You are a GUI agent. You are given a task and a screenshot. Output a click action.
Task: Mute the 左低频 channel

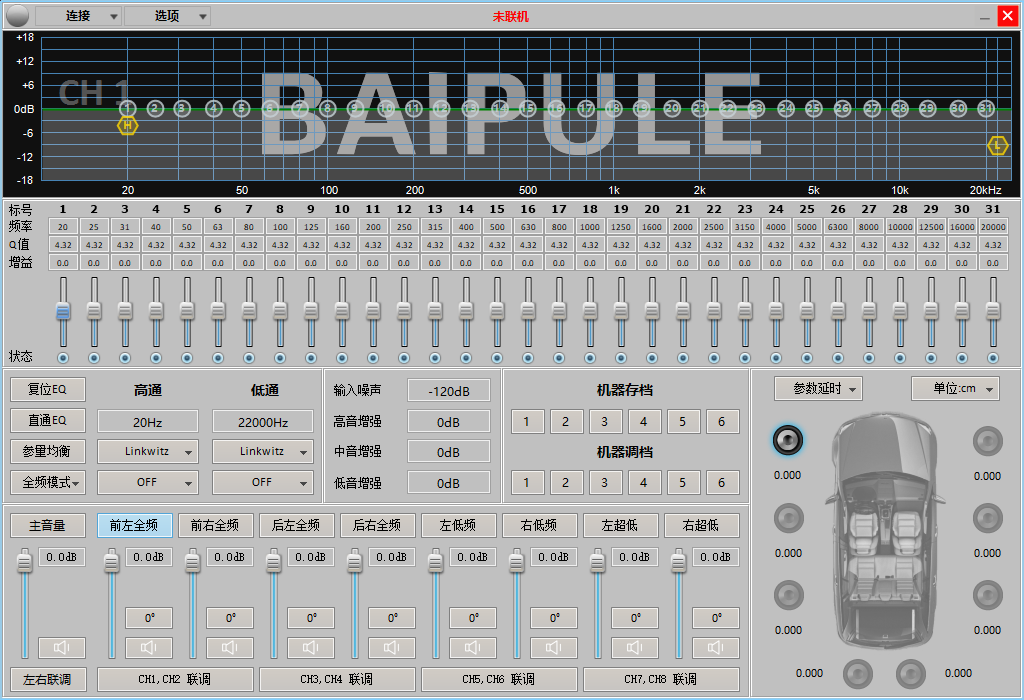pos(473,647)
